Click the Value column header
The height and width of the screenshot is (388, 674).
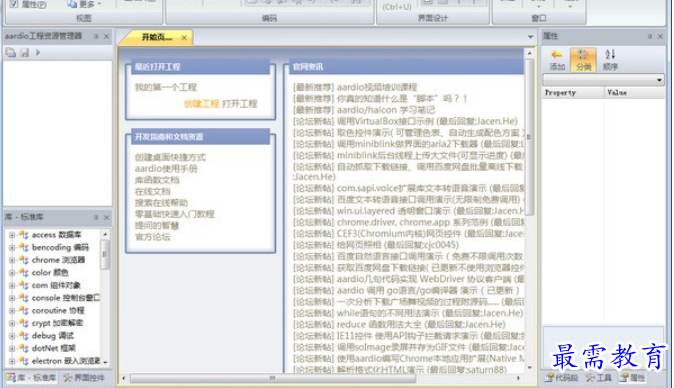pos(634,93)
